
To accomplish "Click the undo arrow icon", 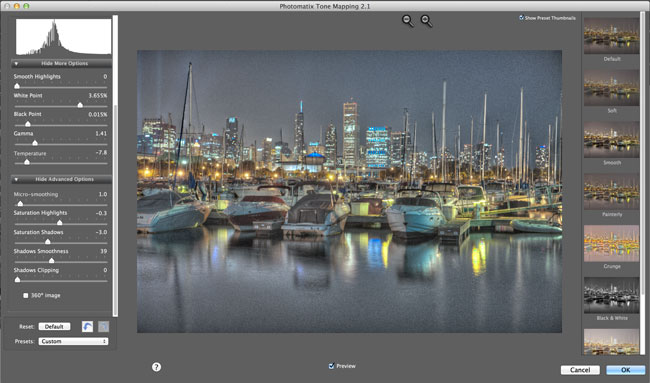I will click(87, 327).
